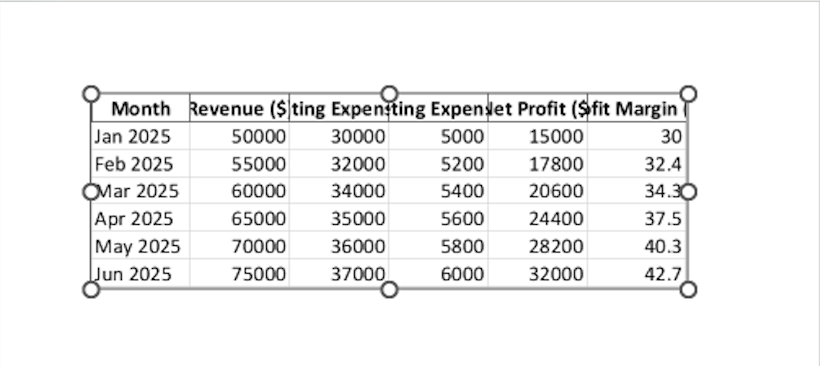Click the middle-left resize handle
The width and height of the screenshot is (820, 366).
click(91, 192)
